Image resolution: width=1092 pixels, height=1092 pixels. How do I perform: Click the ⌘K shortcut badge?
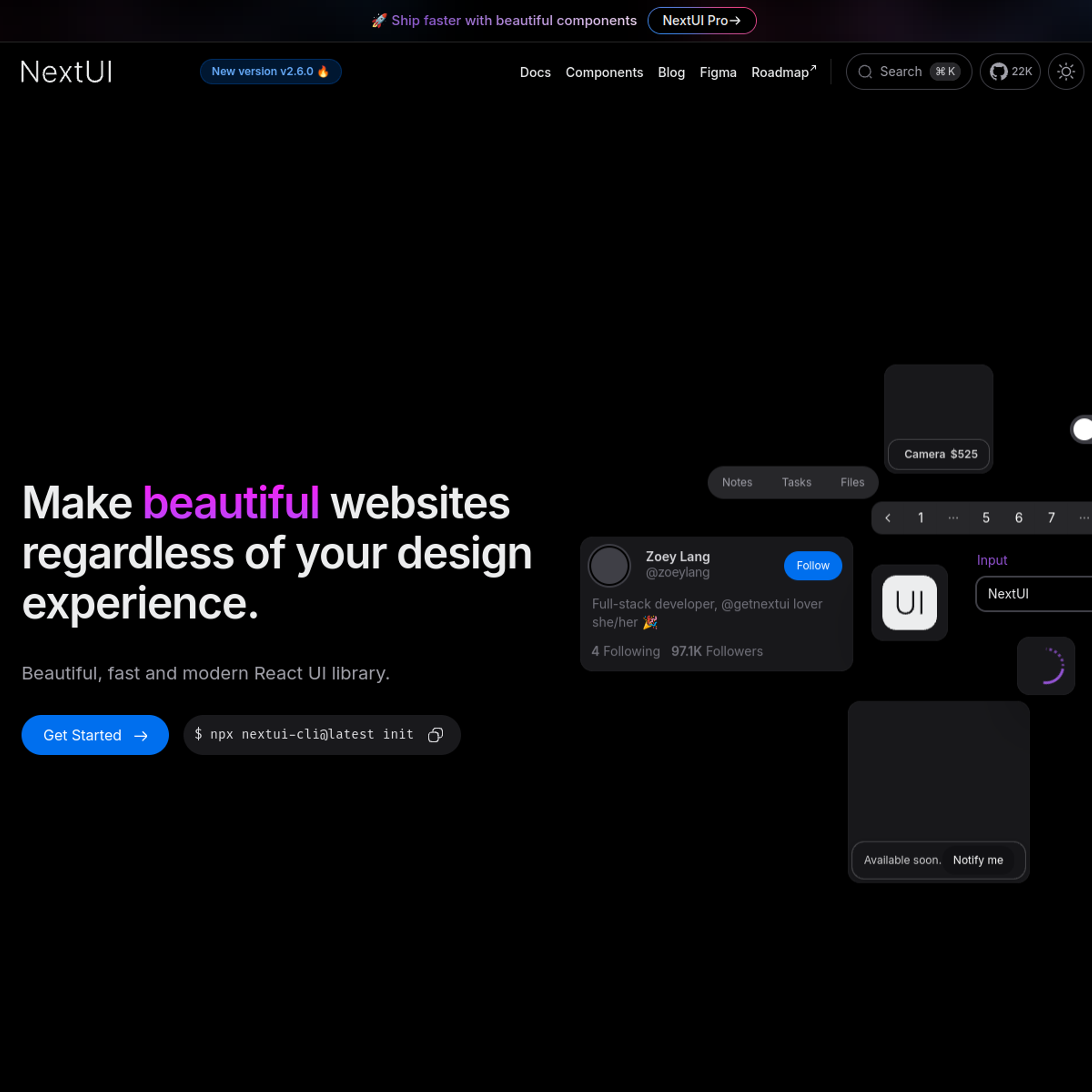coord(945,72)
